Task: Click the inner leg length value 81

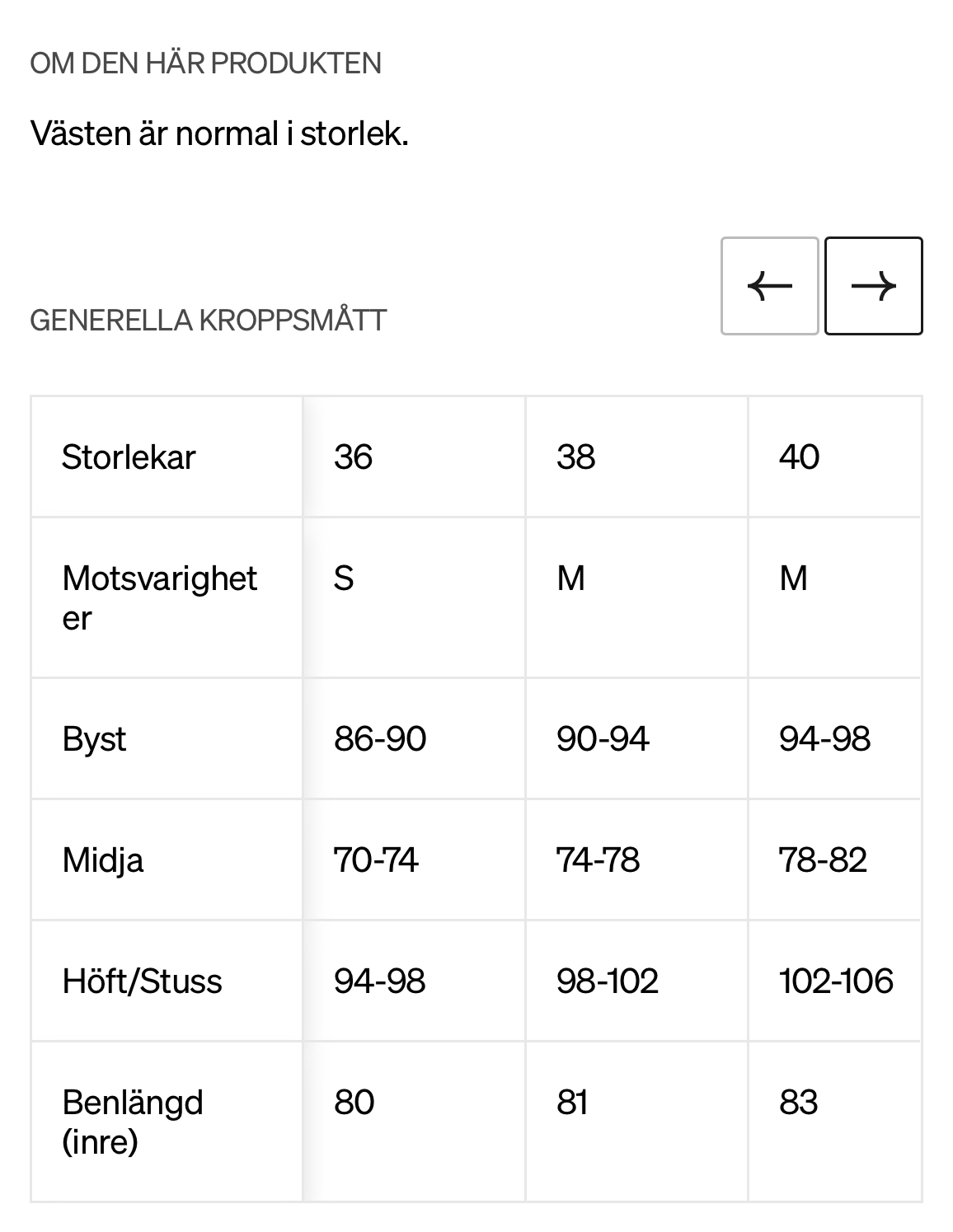Action: [572, 1102]
